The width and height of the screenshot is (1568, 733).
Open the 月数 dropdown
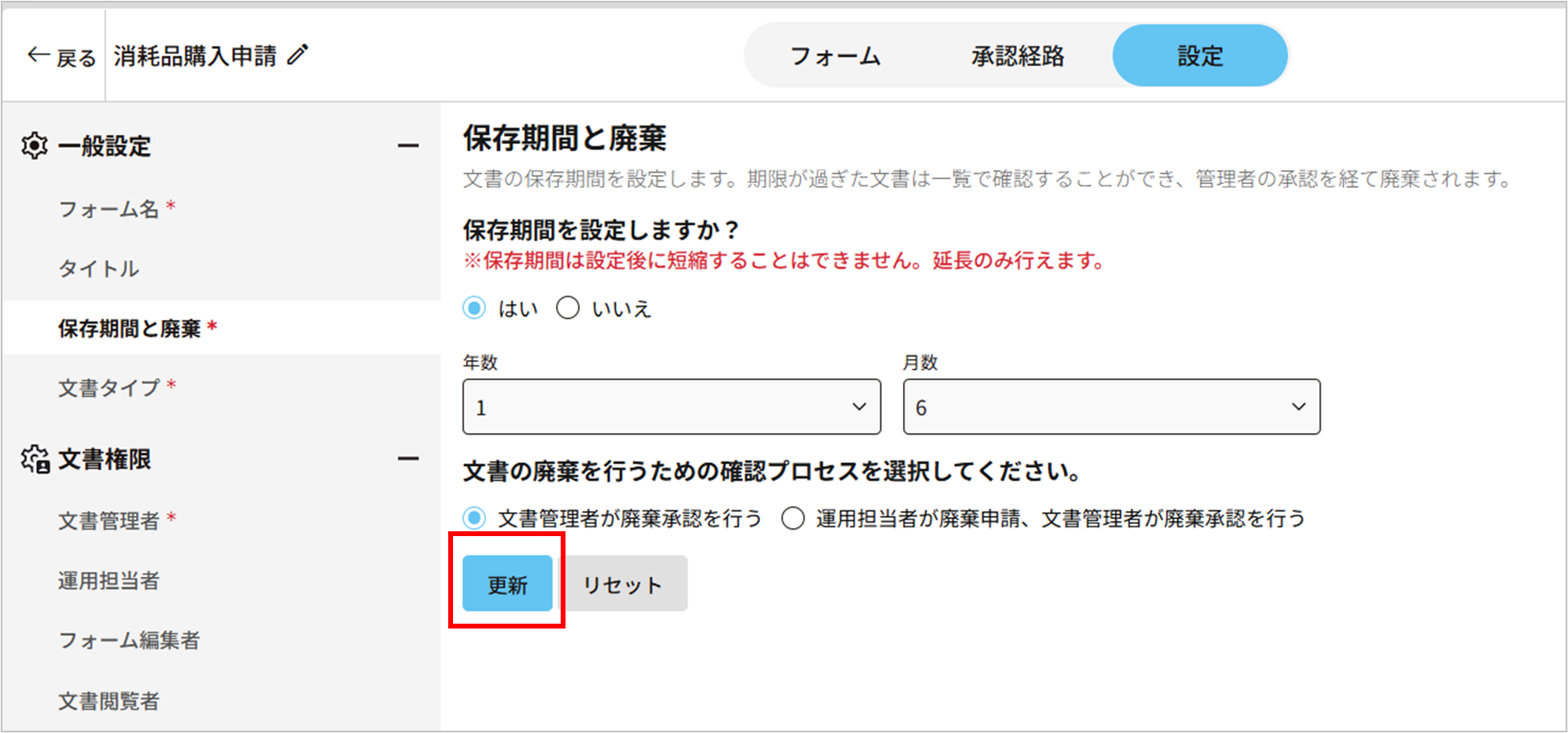click(1111, 407)
